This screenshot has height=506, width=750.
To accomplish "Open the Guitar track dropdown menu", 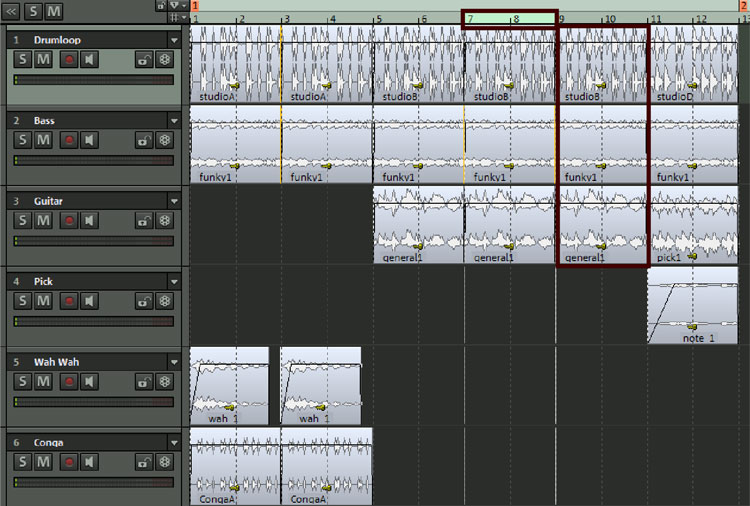I will click(x=174, y=201).
